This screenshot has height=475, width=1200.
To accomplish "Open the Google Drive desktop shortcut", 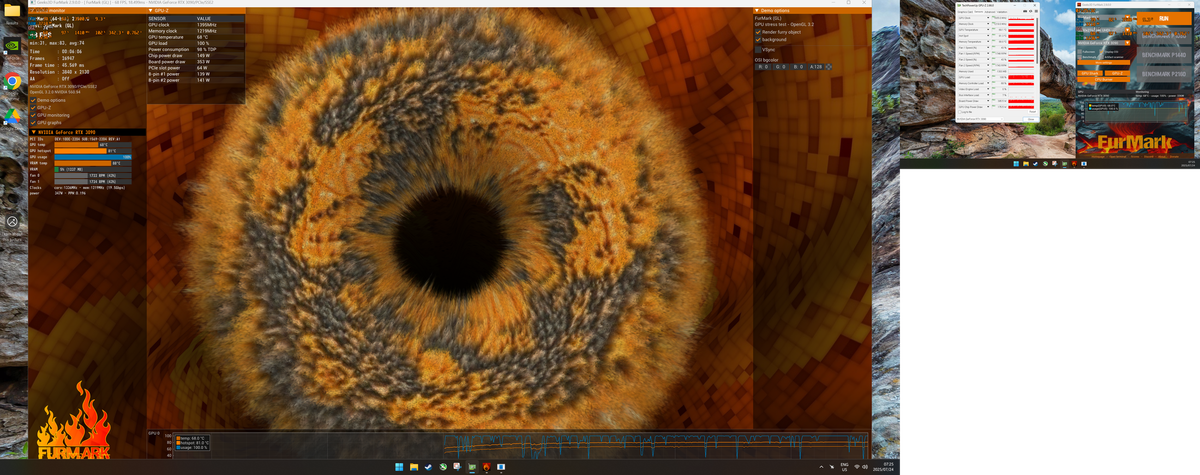I will [x=13, y=115].
